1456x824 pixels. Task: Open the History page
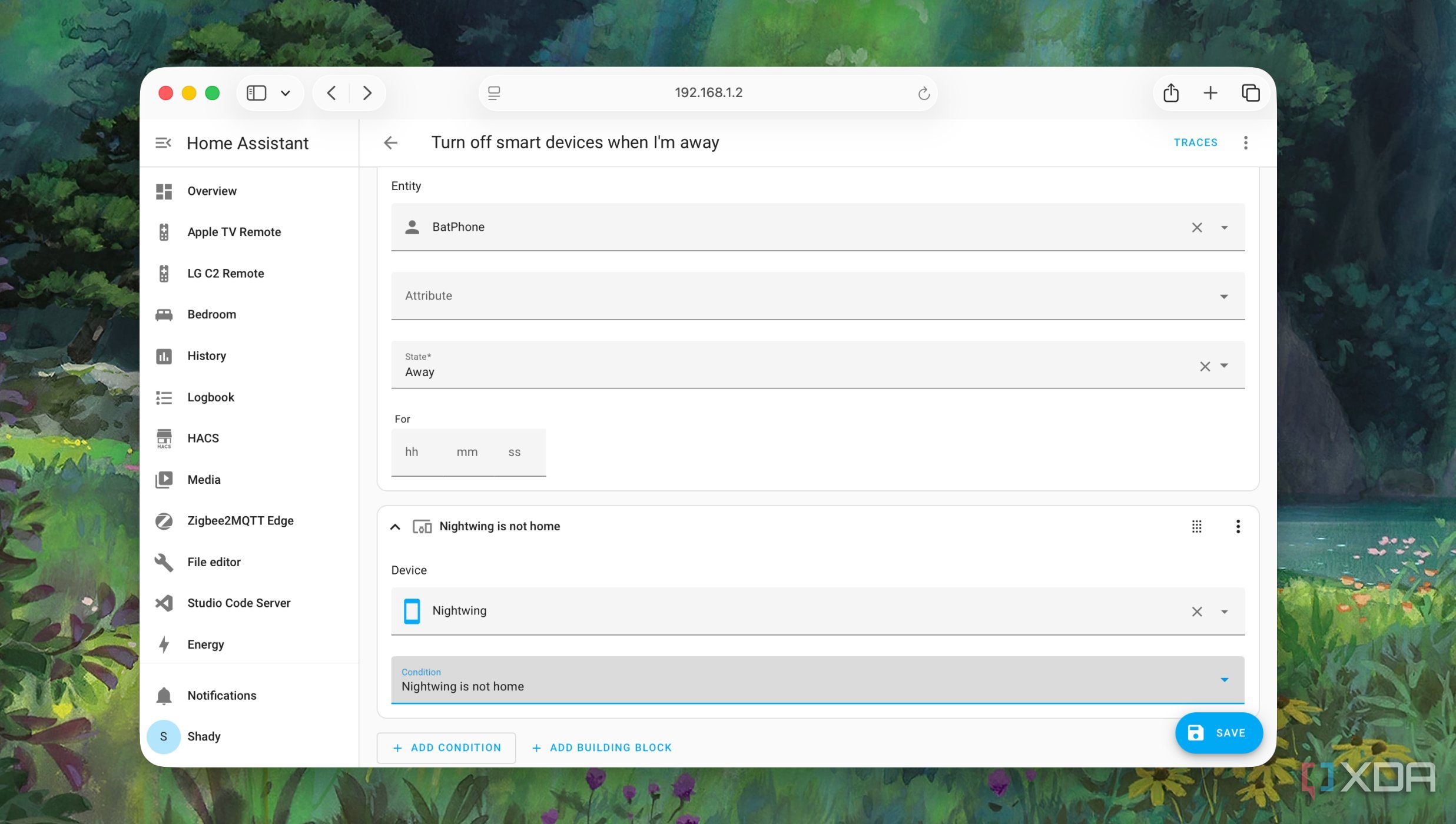pyautogui.click(x=250, y=355)
